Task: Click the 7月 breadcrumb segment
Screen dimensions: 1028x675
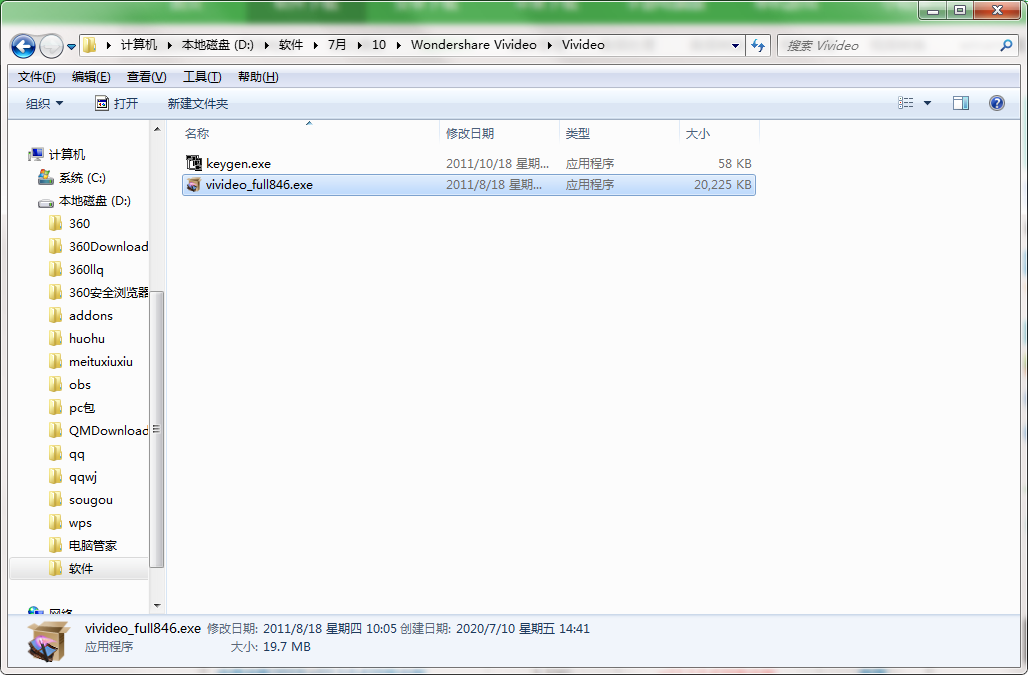Action: [x=337, y=45]
